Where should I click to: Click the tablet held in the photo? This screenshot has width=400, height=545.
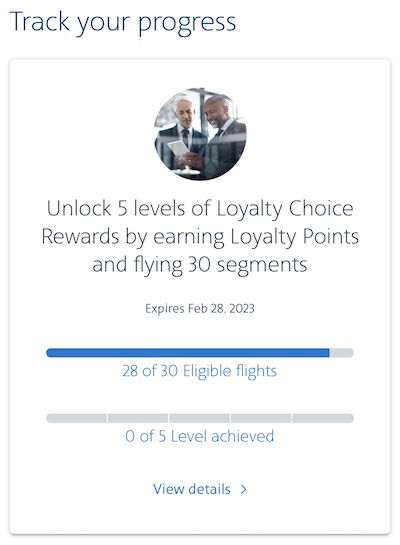(181, 150)
